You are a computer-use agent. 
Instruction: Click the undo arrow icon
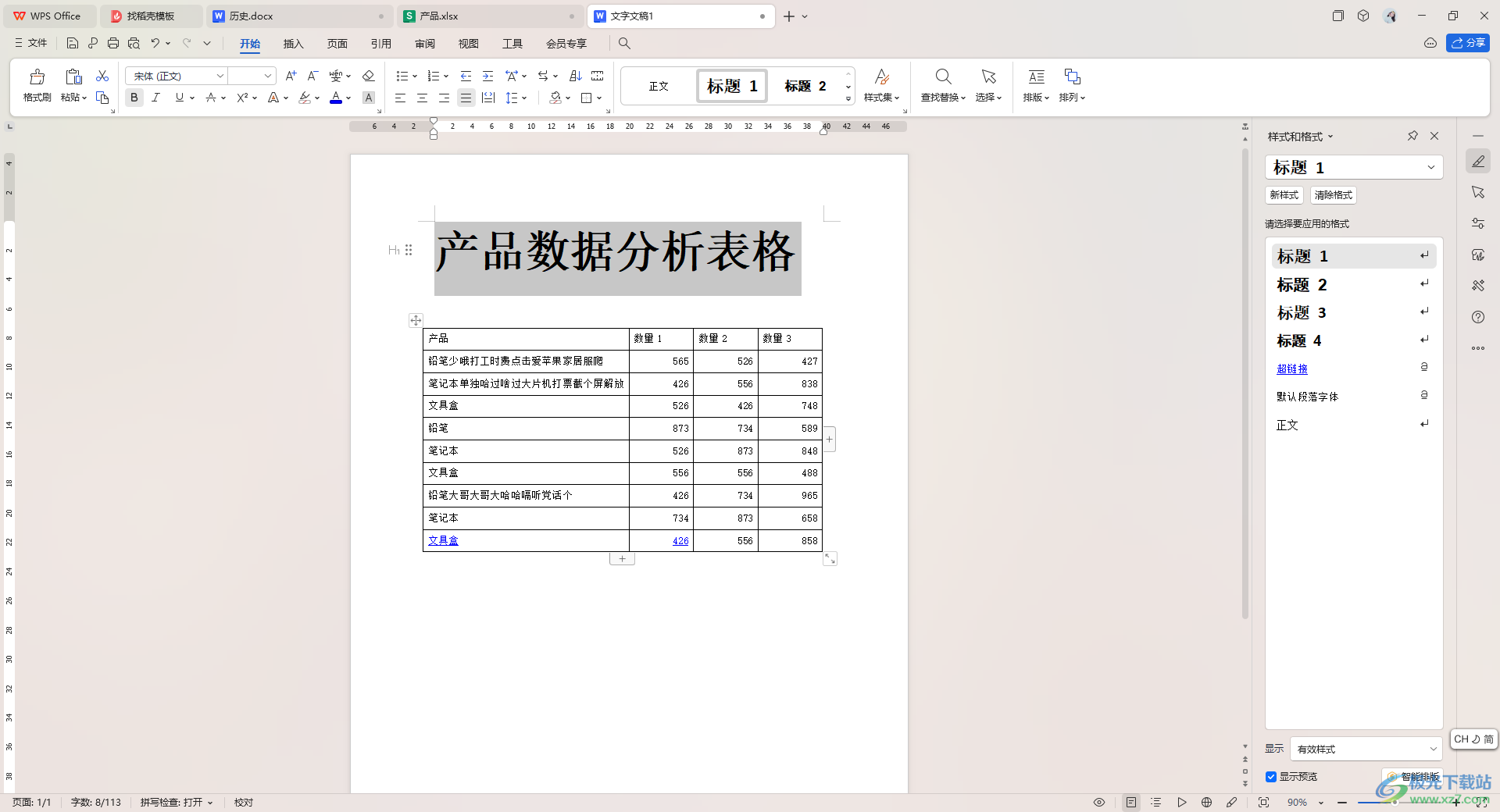coord(155,43)
